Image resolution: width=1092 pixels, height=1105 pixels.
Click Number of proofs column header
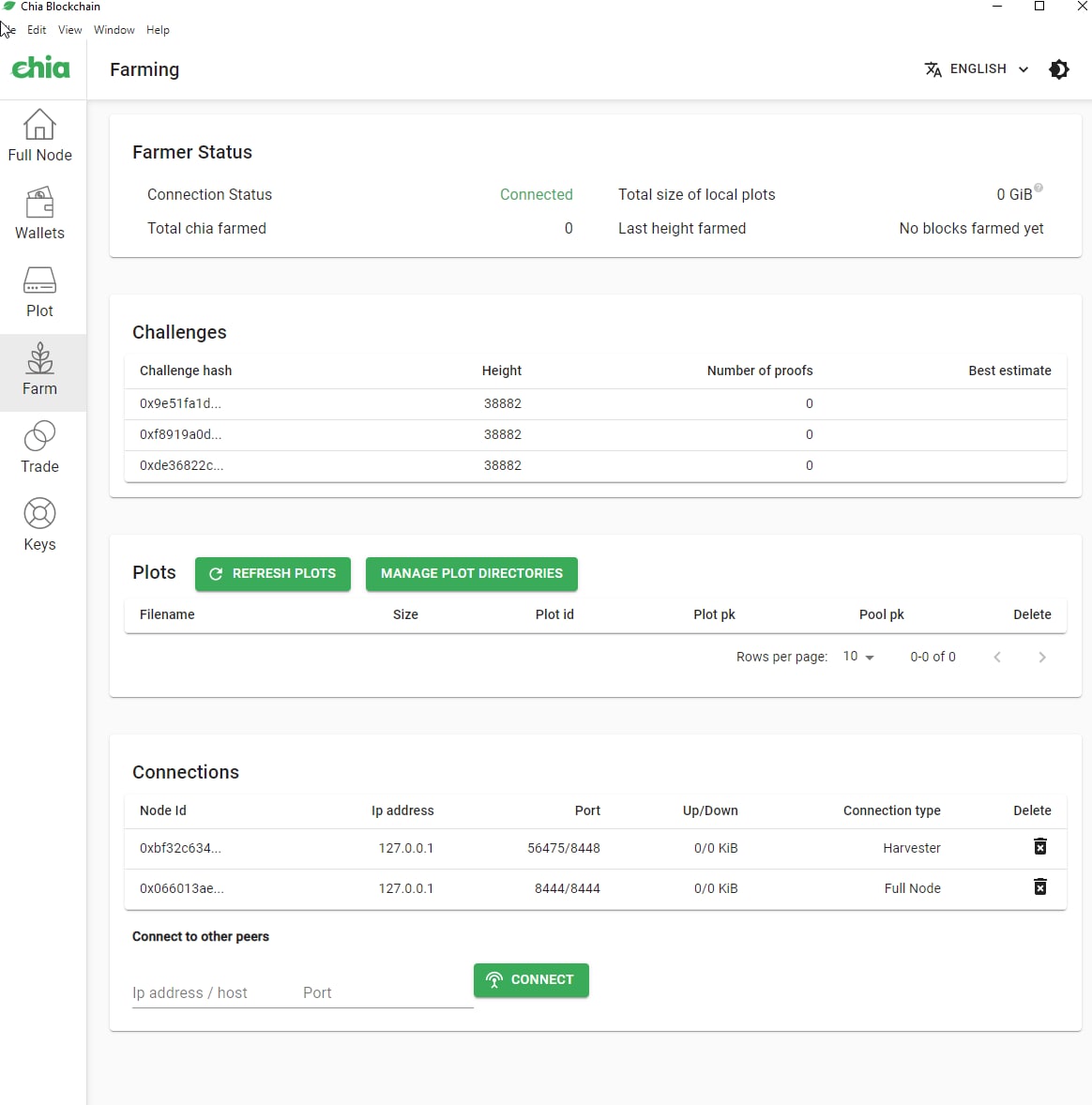(760, 371)
